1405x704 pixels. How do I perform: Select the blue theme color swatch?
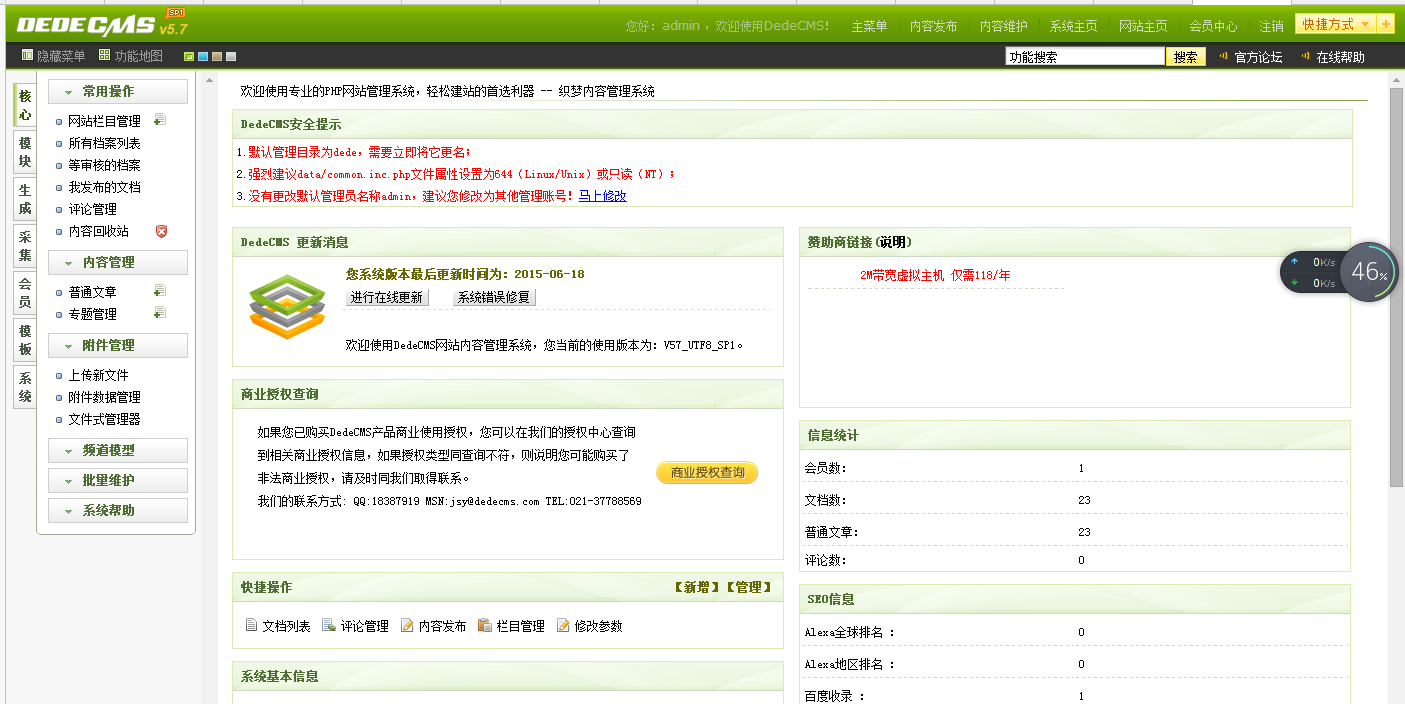click(203, 56)
